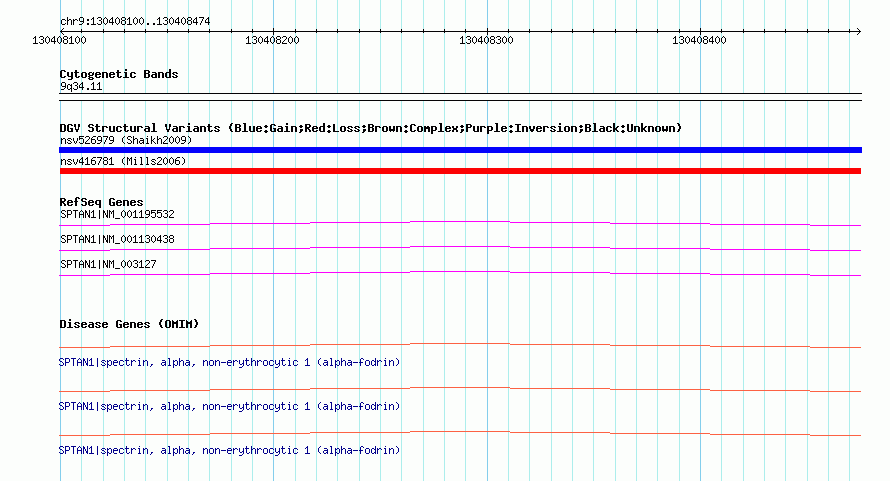Screen dimensions: 890x481
Task: Open the DGV Structural Variants track title
Action: click(x=371, y=128)
